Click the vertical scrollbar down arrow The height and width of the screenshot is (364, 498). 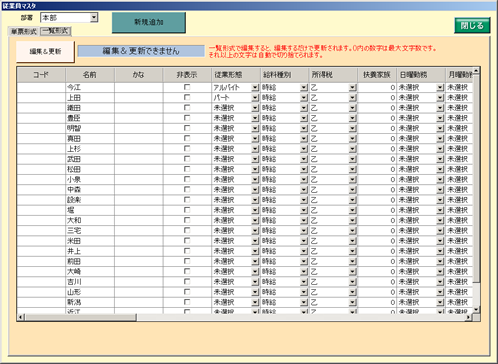(476, 310)
